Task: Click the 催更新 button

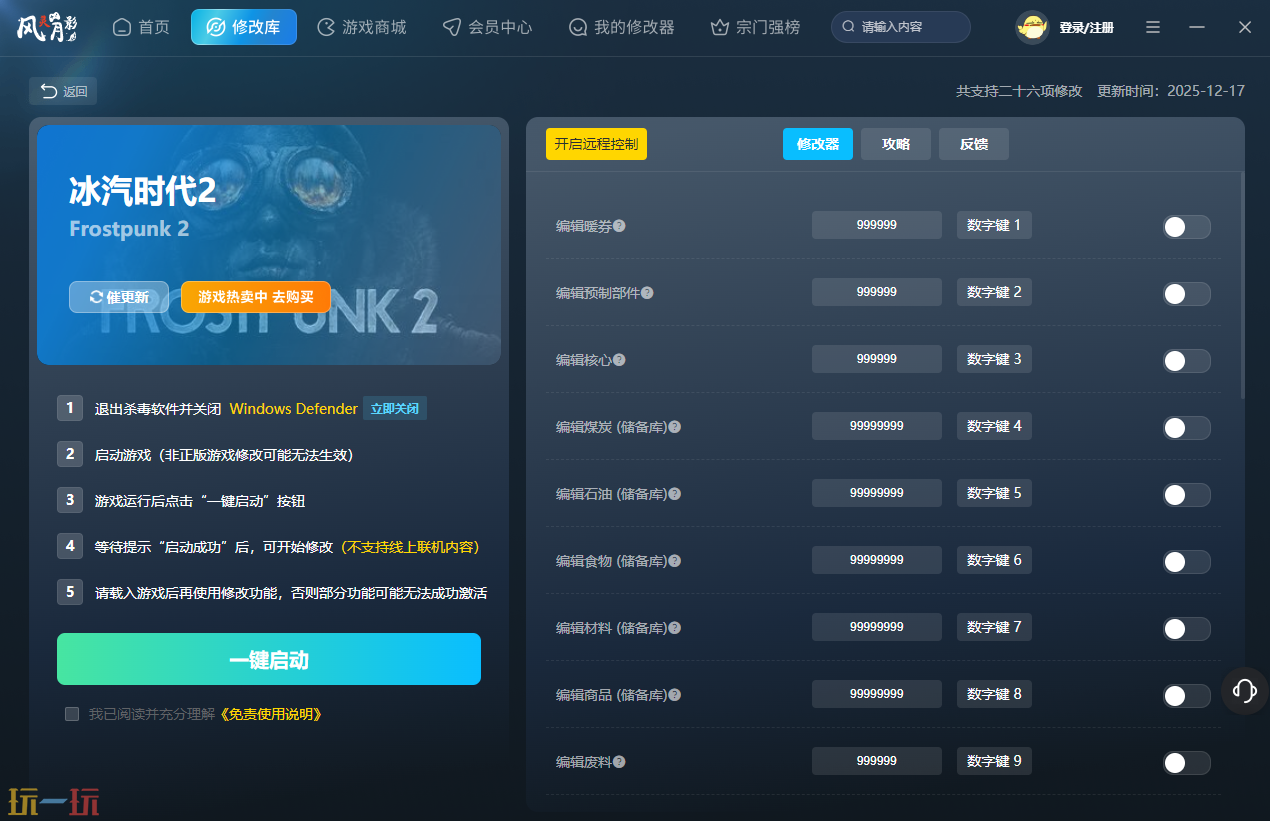Action: (119, 297)
